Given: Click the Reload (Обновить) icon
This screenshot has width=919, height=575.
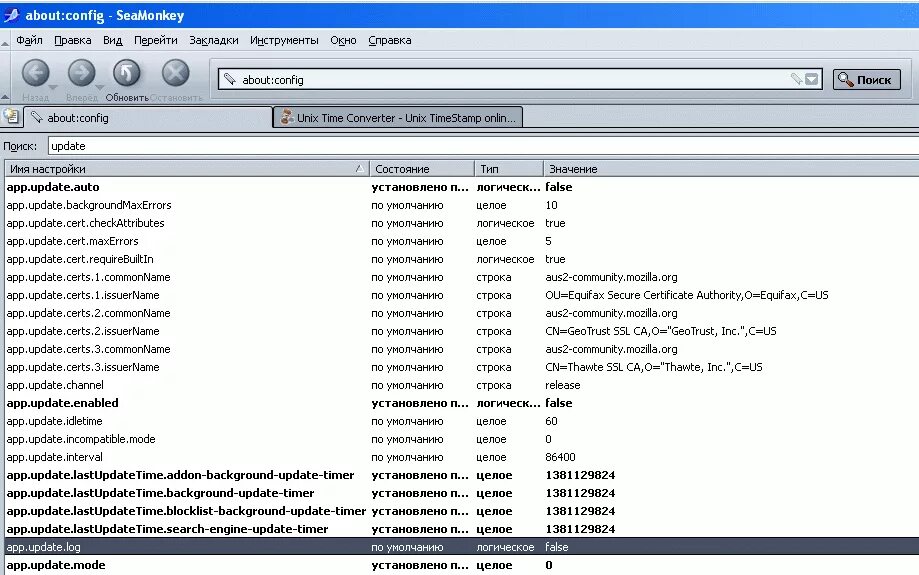Looking at the screenshot, I should [x=127, y=74].
